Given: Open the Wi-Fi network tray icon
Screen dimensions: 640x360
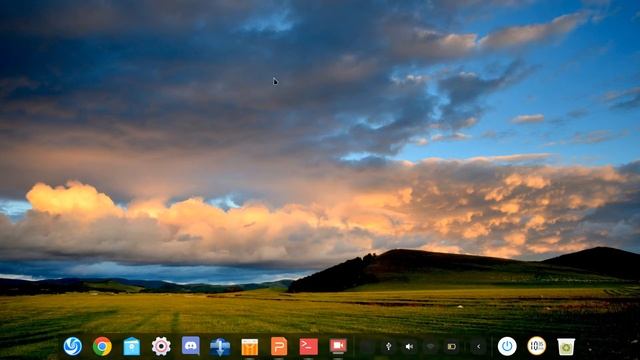Looking at the screenshot, I should click(430, 347).
